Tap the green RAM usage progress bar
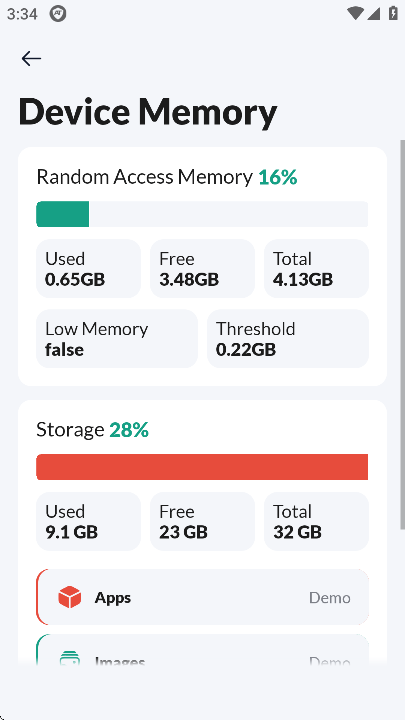This screenshot has width=405, height=720. point(202,214)
